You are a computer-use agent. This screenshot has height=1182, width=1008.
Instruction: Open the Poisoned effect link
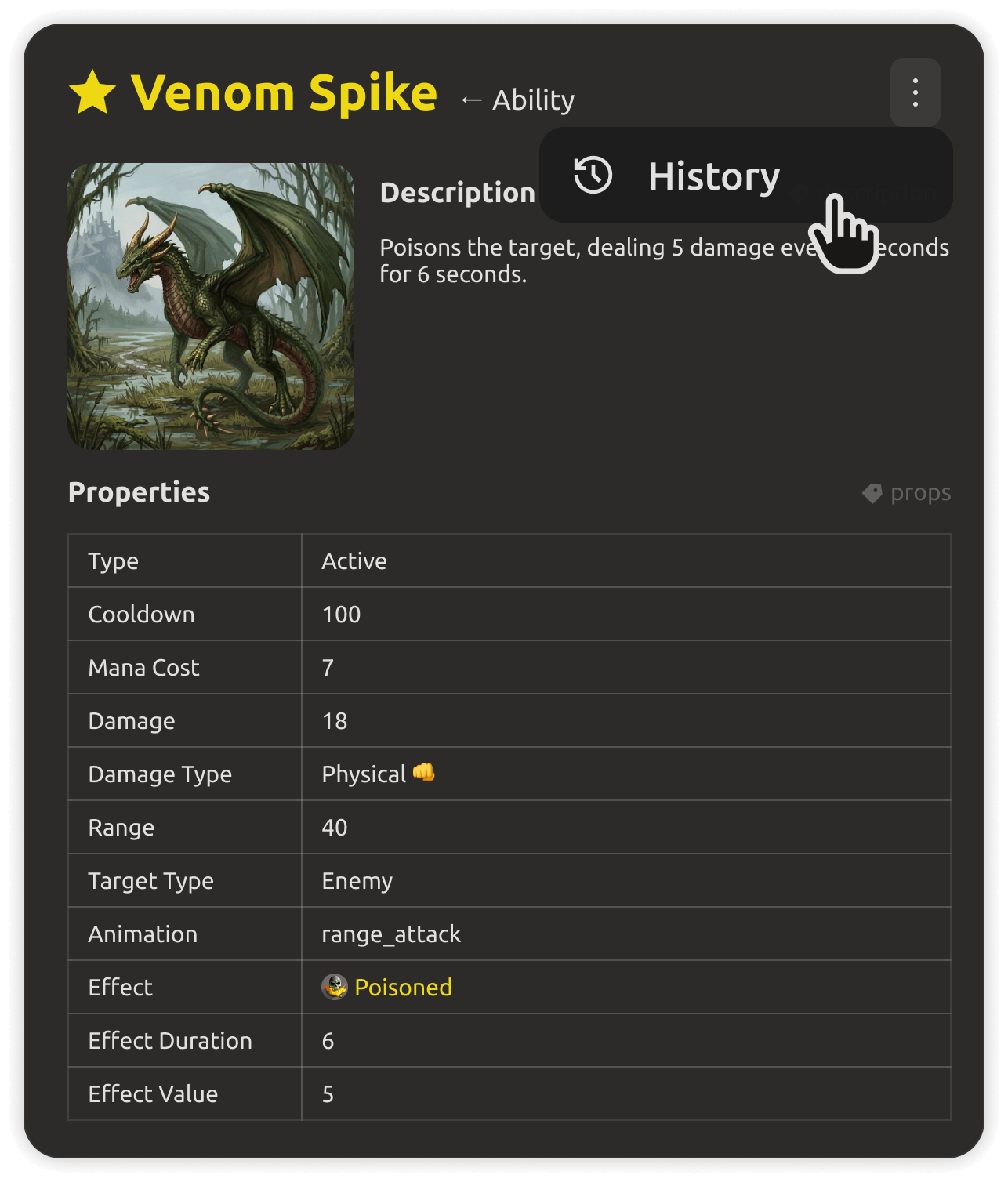[x=403, y=987]
